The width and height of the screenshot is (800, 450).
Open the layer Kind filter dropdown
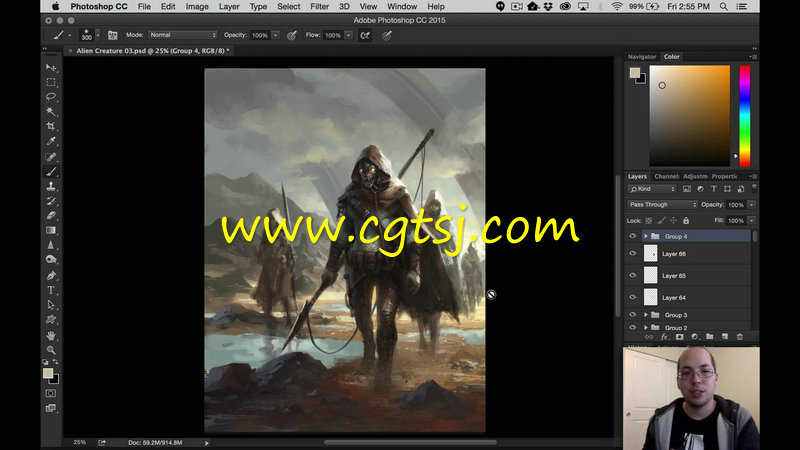(652, 189)
